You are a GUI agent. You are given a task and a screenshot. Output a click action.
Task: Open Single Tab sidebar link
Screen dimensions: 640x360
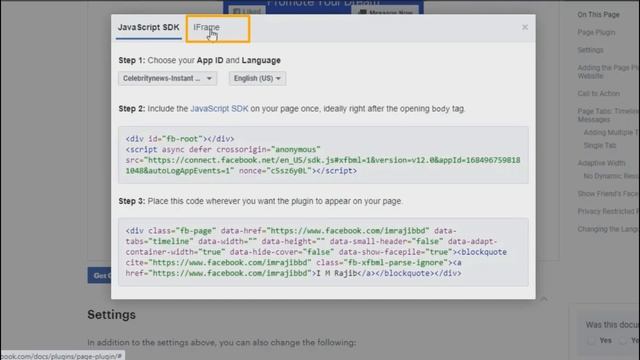(600, 145)
